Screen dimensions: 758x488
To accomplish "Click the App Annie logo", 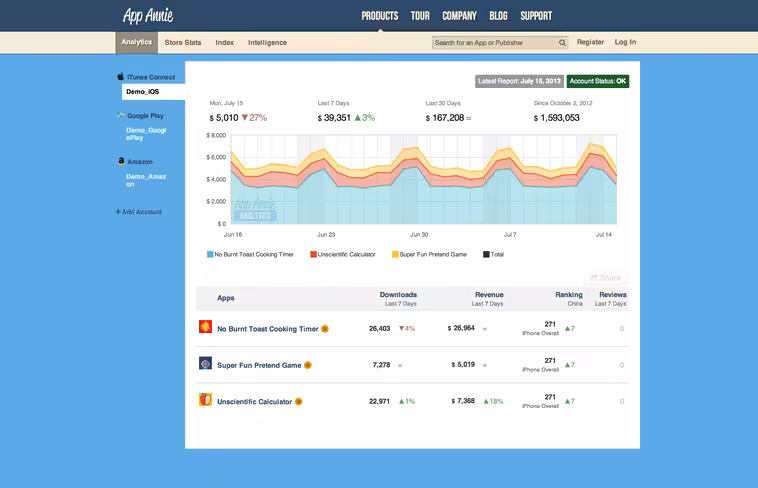I will click(x=148, y=15).
